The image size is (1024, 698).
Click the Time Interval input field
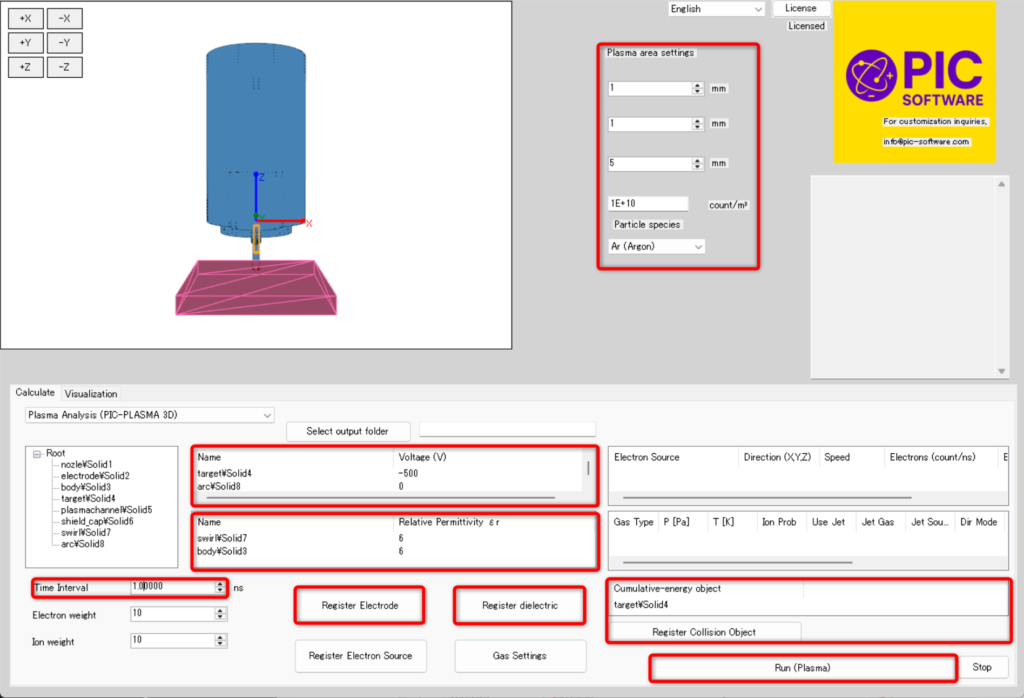pos(170,588)
